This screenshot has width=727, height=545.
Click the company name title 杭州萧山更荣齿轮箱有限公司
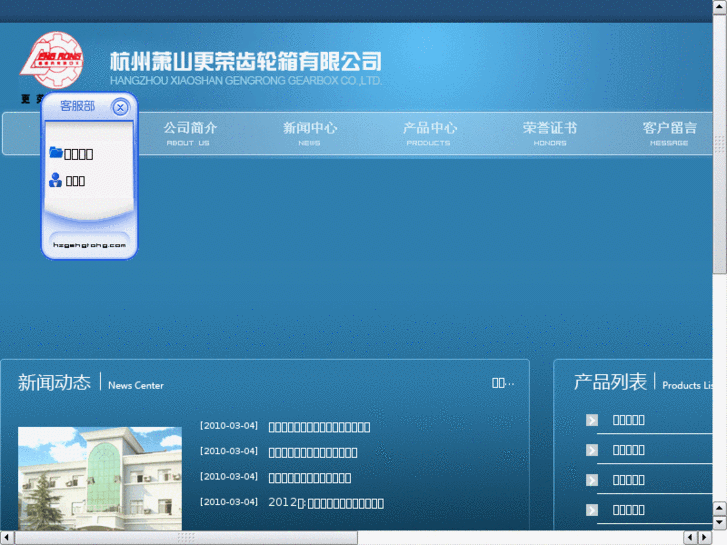pyautogui.click(x=246, y=61)
